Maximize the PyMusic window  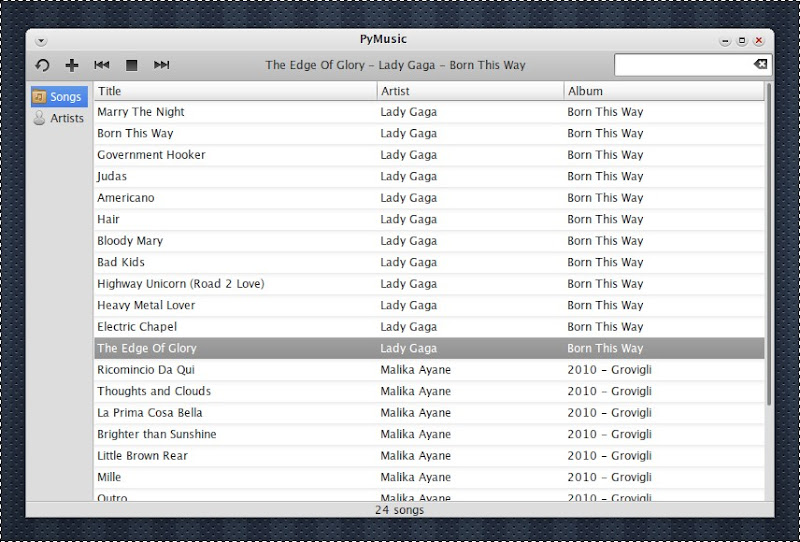[741, 41]
